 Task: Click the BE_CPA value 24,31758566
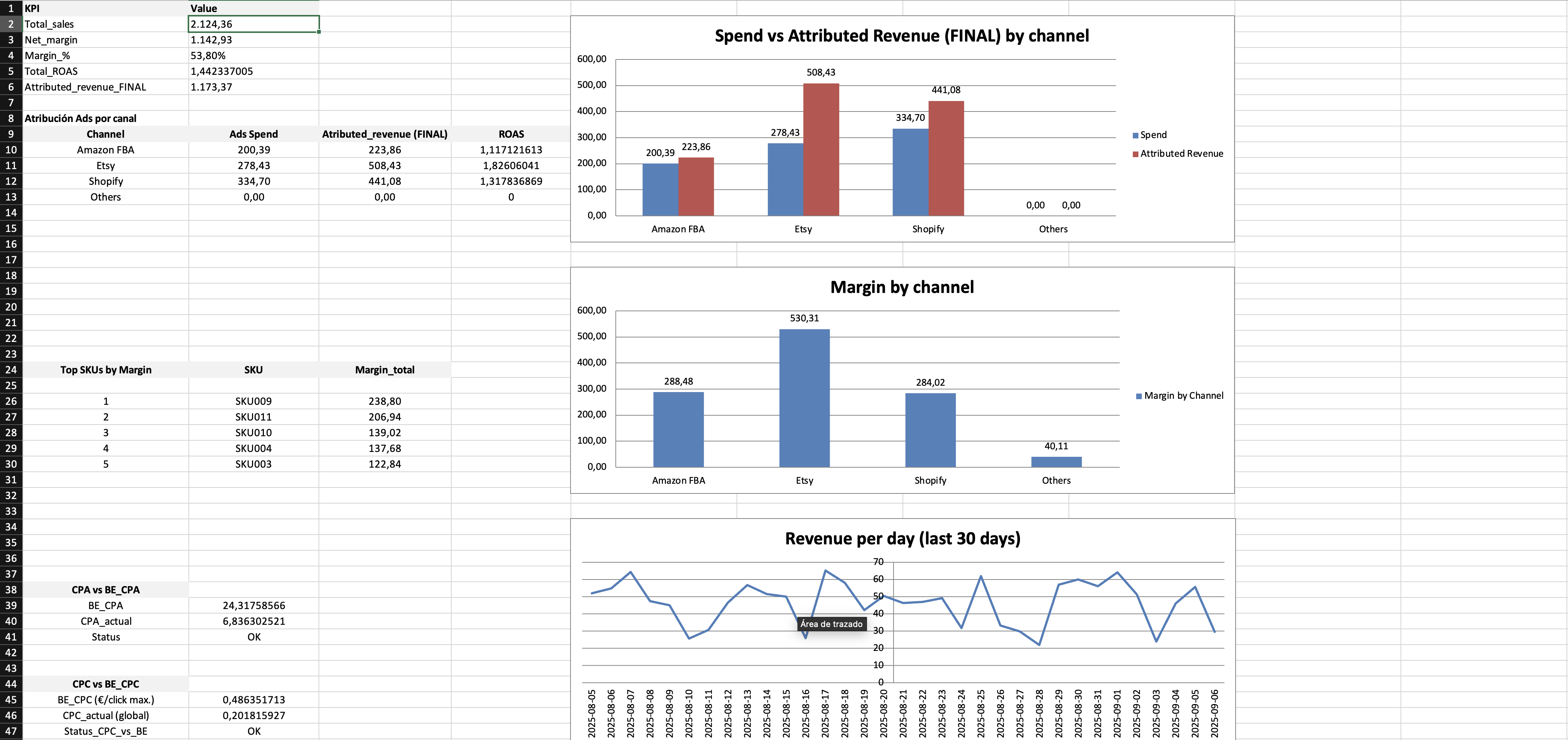coord(254,605)
